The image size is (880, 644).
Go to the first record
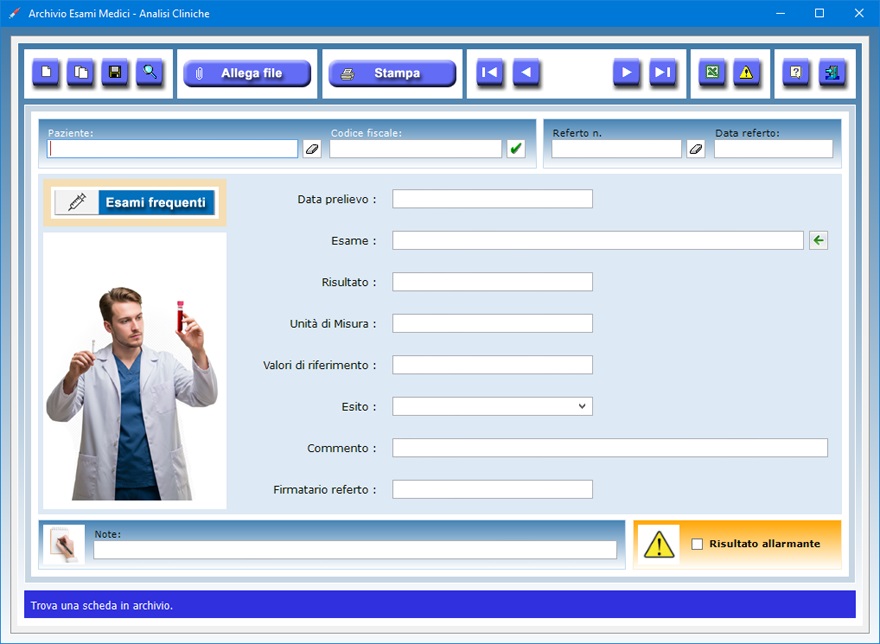[490, 73]
